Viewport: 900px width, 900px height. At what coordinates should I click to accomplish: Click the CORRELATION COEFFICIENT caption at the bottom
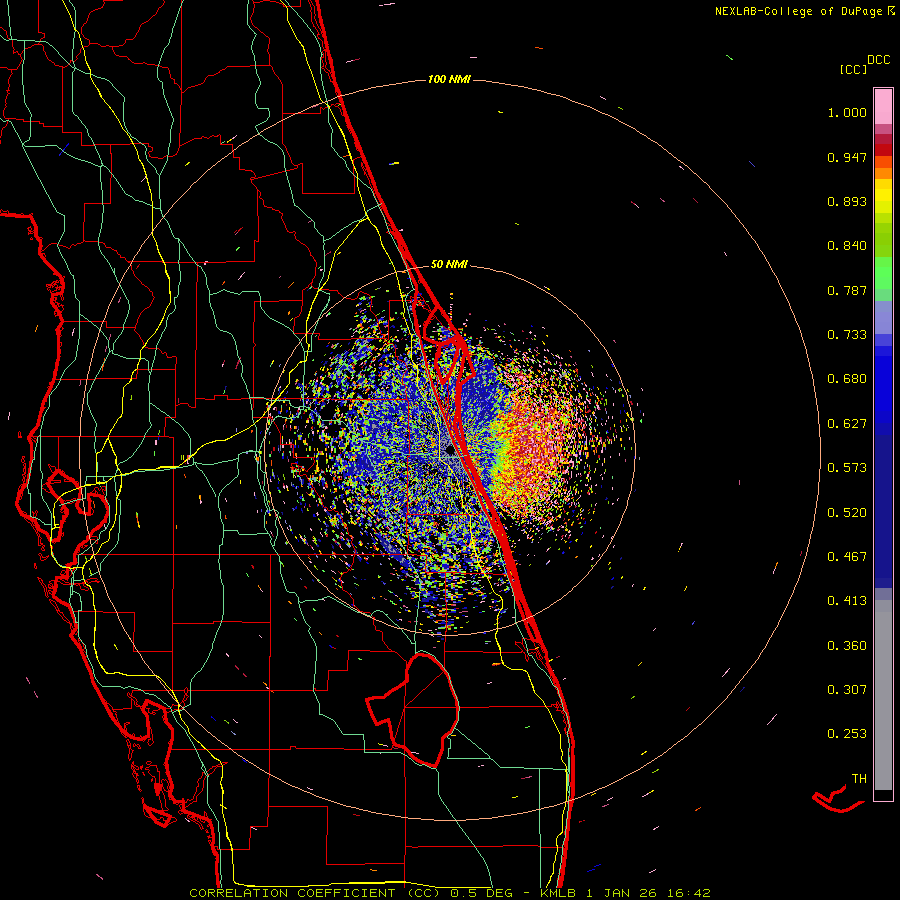[x=450, y=893]
